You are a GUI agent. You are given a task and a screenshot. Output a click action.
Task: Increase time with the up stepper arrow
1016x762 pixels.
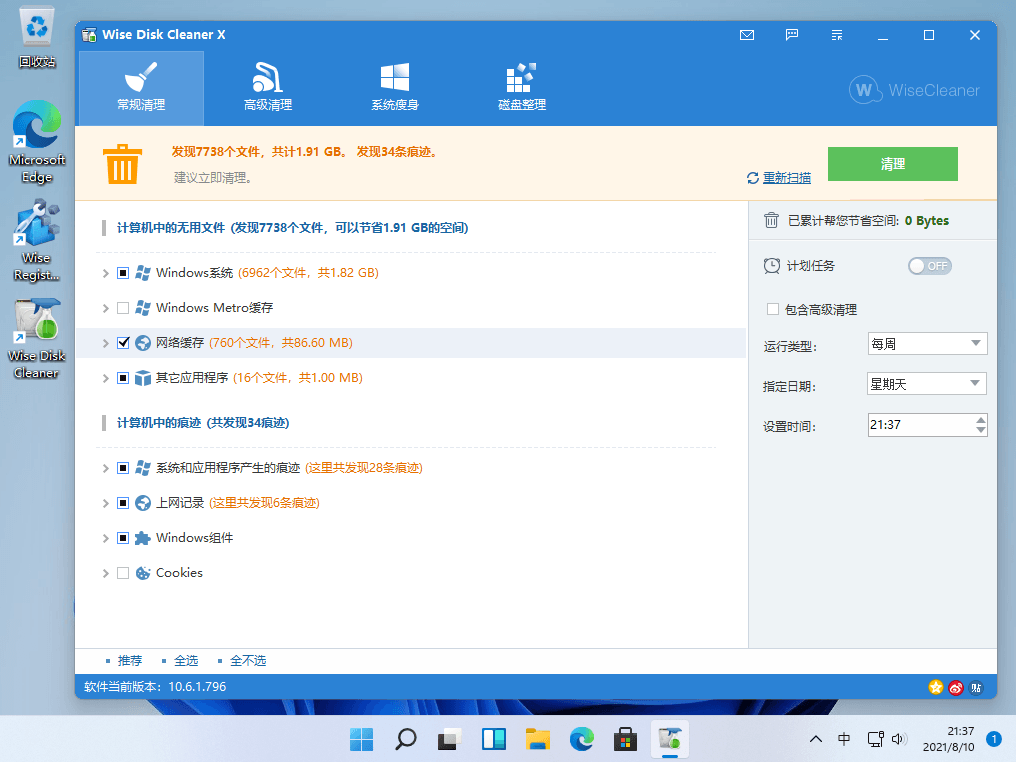[x=980, y=420]
